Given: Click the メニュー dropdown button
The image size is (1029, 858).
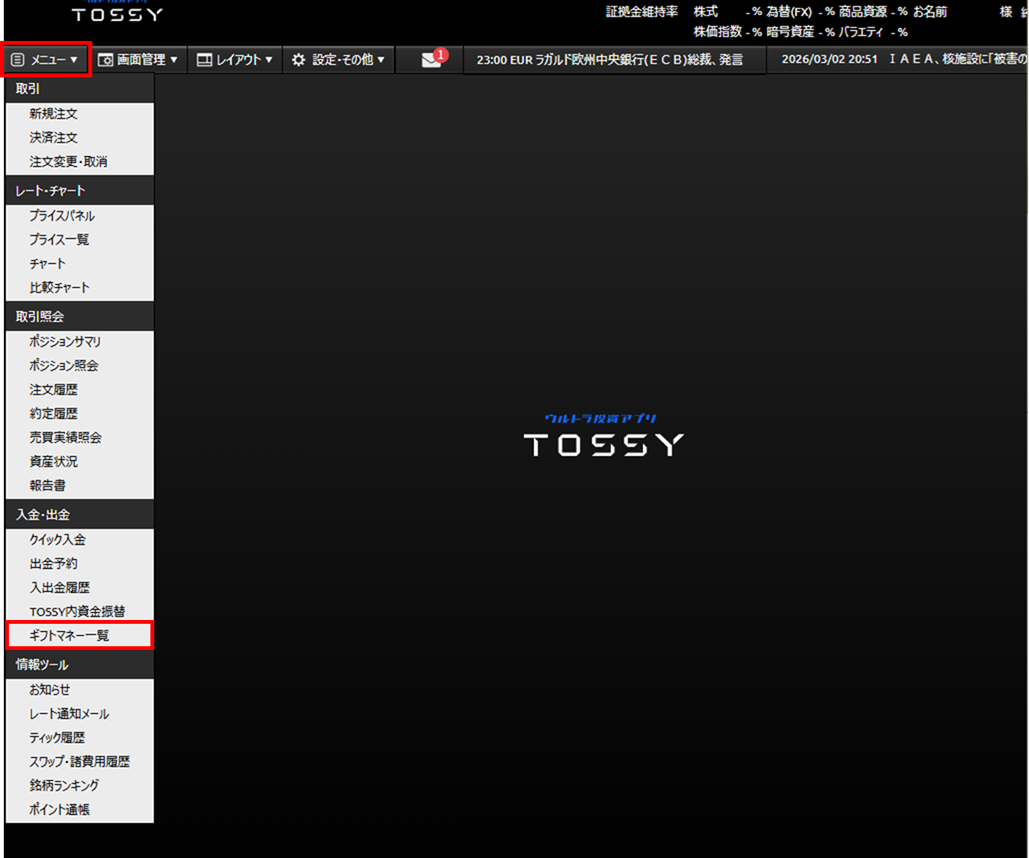Looking at the screenshot, I should (x=46, y=60).
